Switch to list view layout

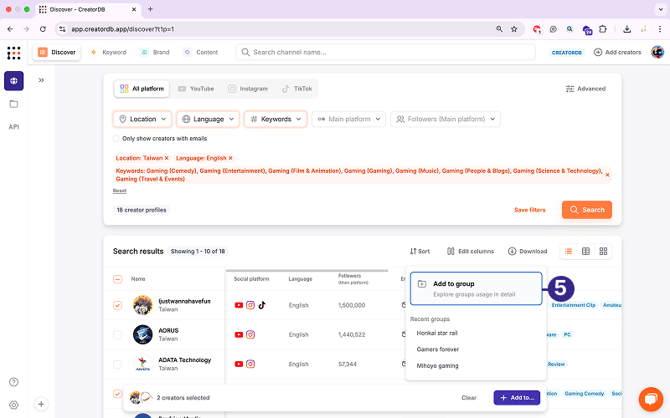[568, 251]
